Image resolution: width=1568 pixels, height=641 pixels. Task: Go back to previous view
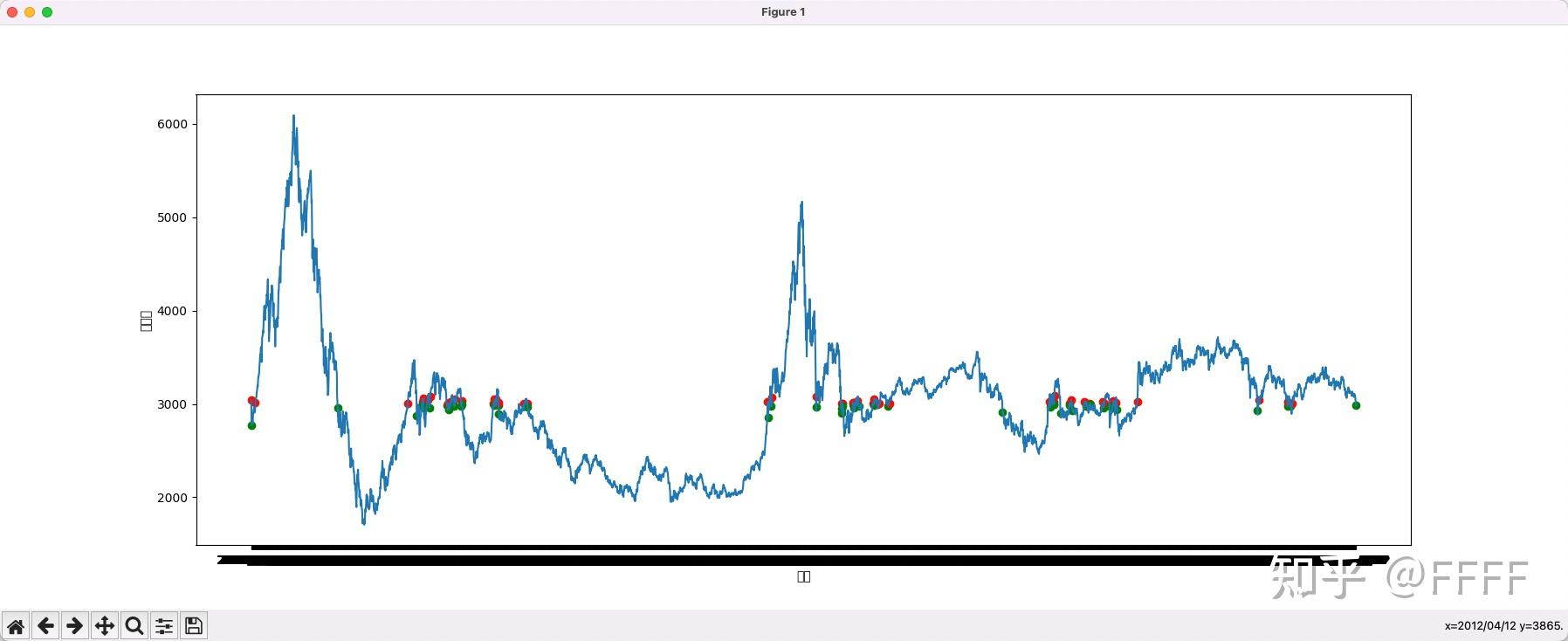[45, 625]
